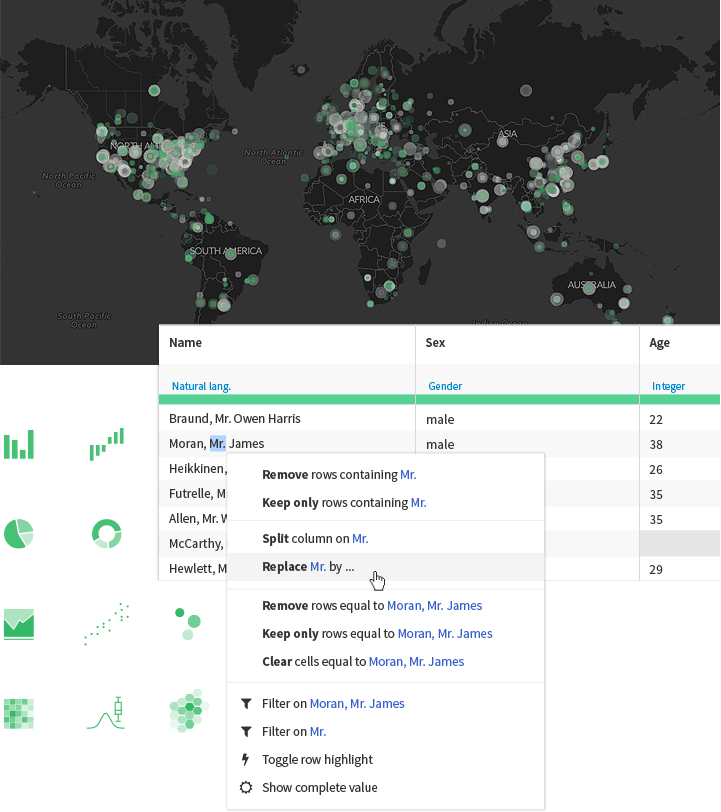Click the Braund, Mr. Owen Harris cell
The image size is (721, 812).
coord(234,418)
